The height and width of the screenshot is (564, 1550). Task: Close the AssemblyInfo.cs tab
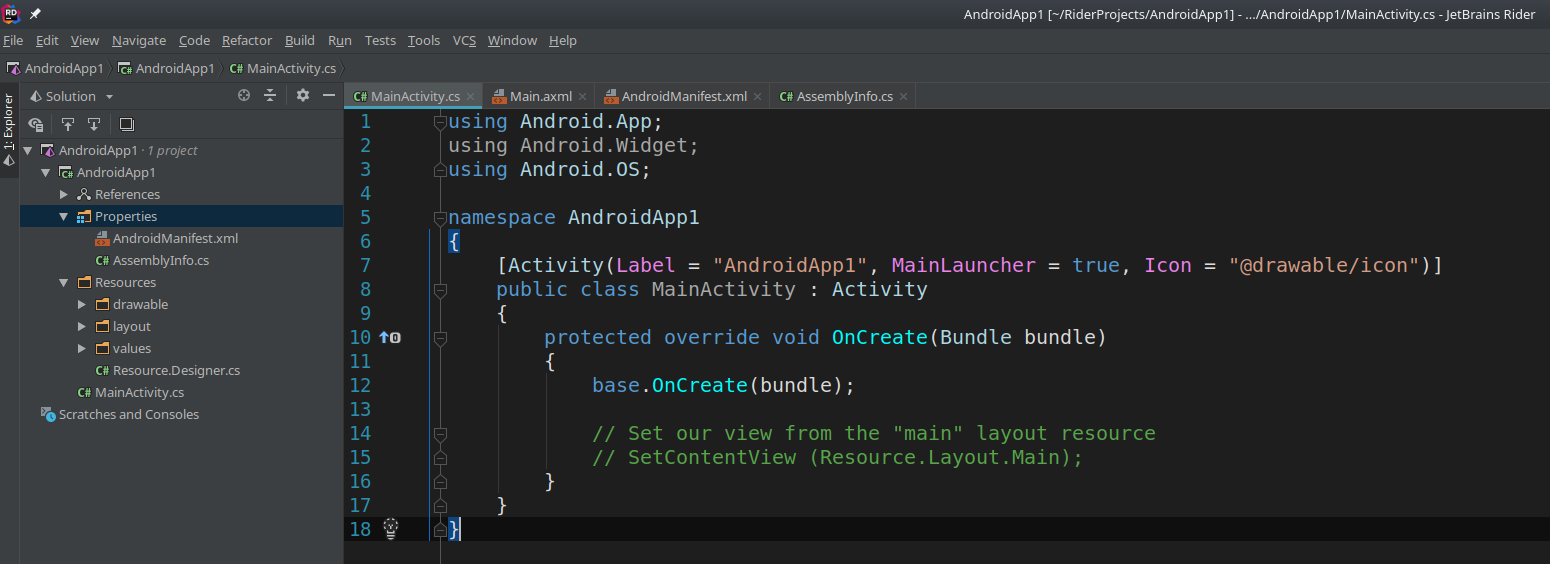904,97
